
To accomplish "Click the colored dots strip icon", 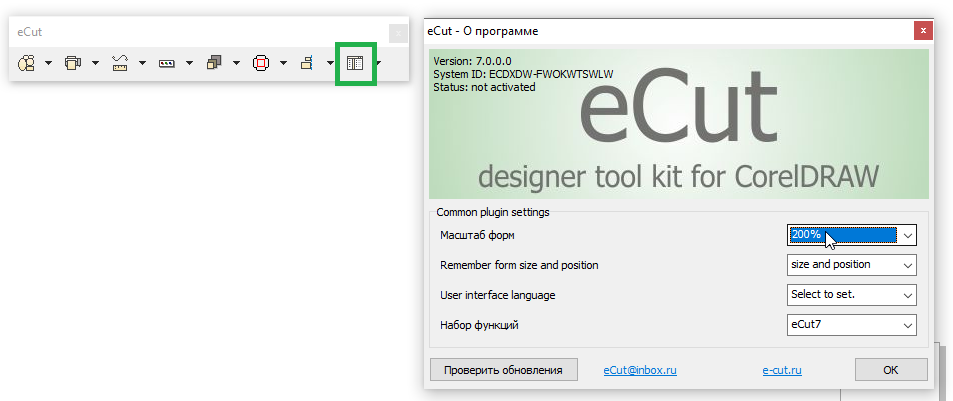I will pos(167,63).
